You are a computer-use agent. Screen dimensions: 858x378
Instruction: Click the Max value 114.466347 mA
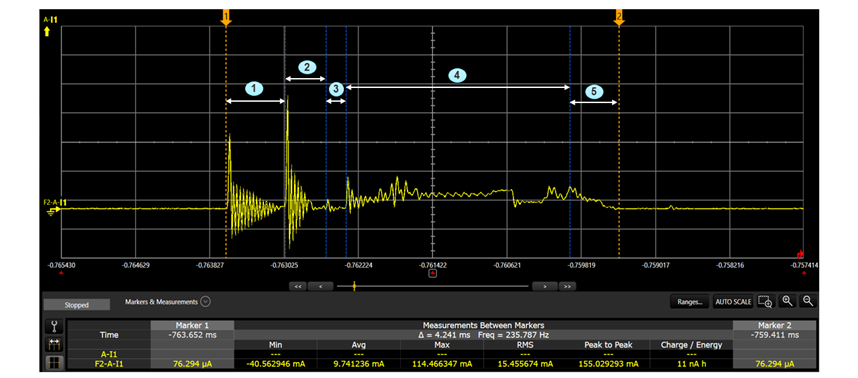pos(442,363)
